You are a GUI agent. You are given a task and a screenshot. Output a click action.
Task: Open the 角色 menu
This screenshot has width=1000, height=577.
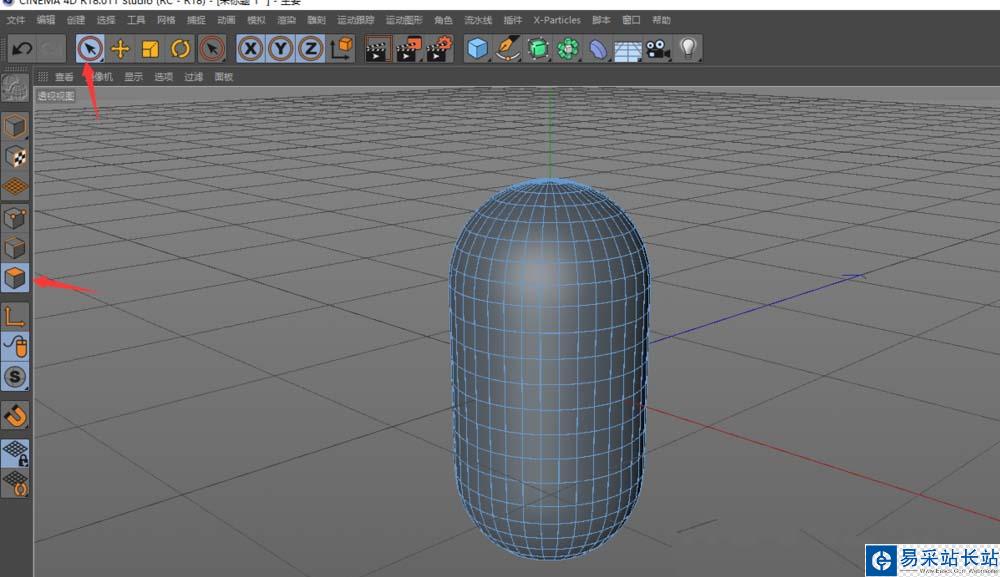tap(443, 20)
